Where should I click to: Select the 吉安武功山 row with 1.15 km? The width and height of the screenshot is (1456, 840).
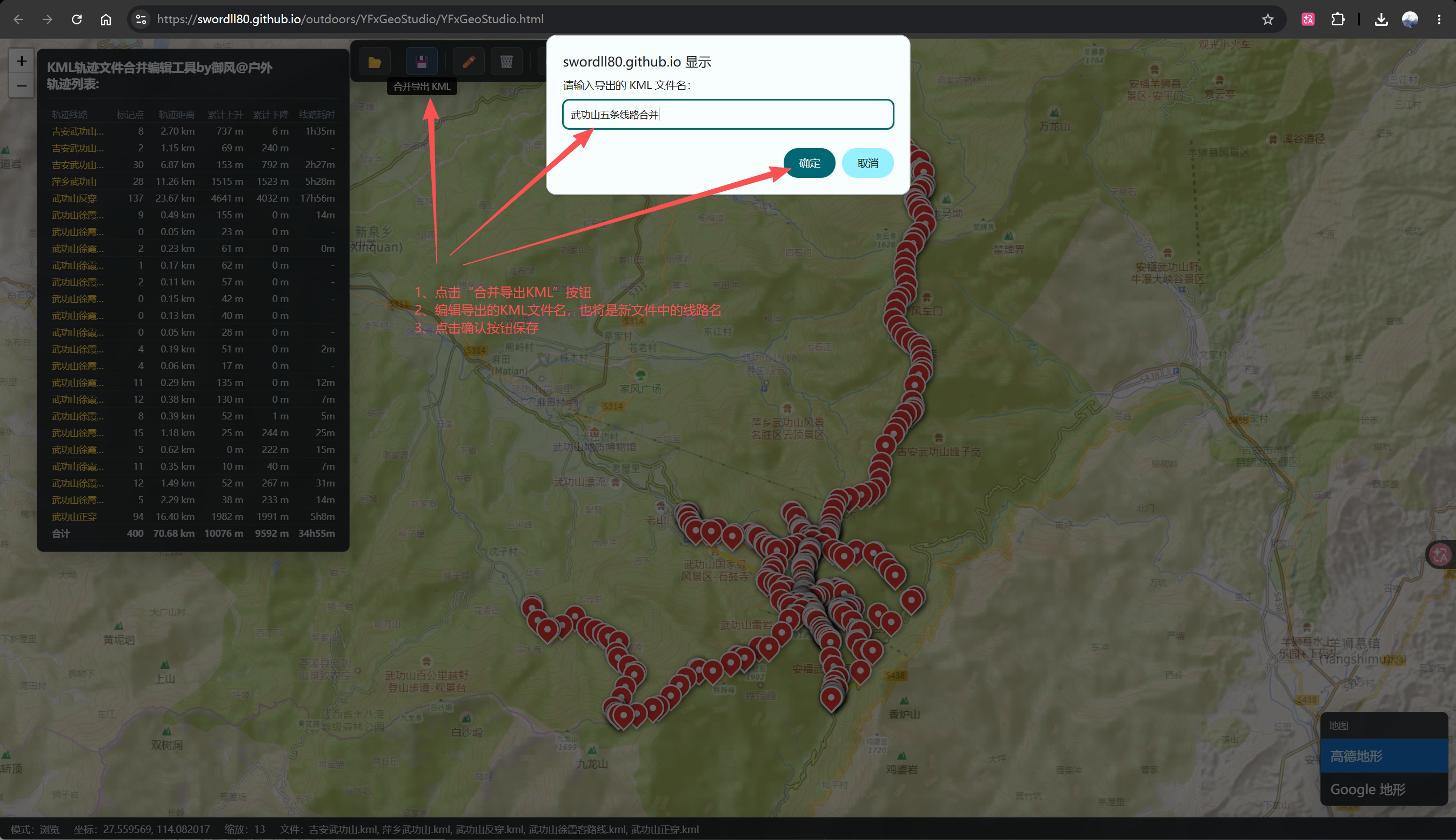tap(193, 148)
